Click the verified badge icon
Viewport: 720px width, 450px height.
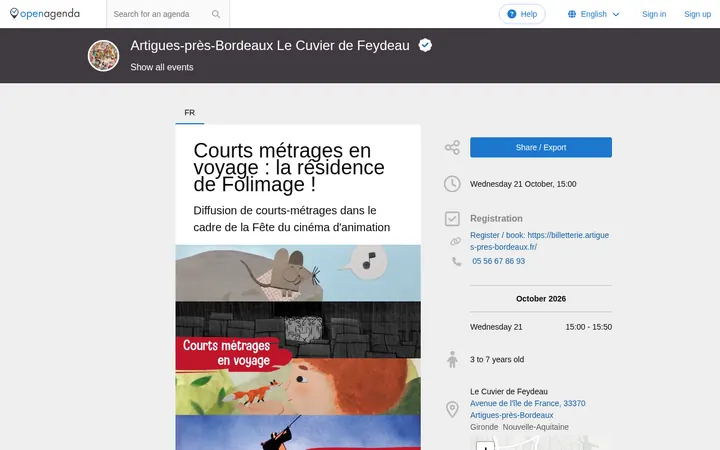pos(425,45)
